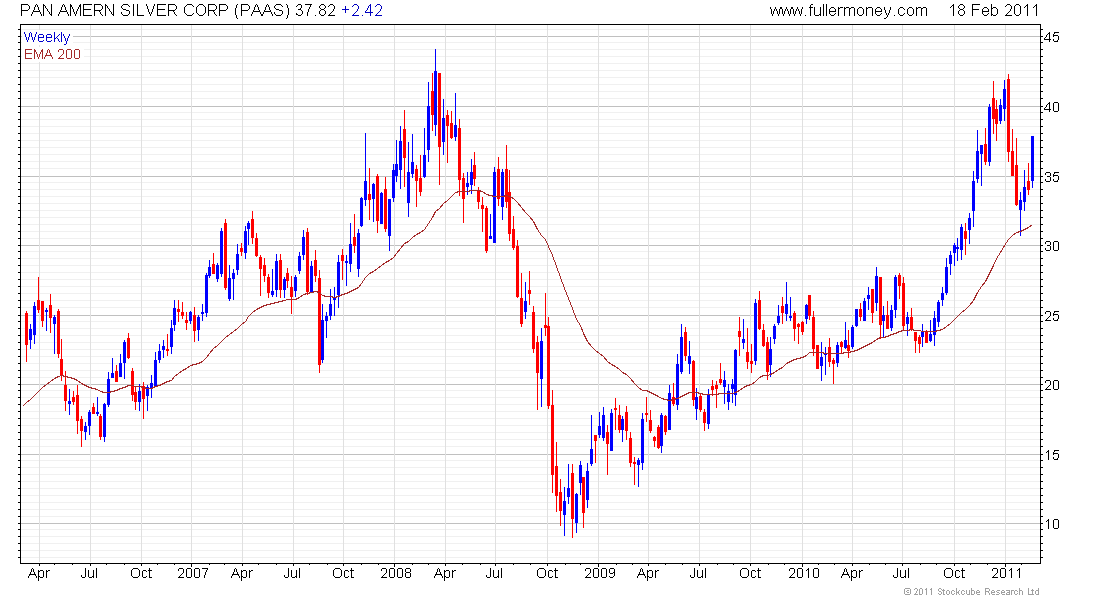
Task: Select the 2011 marker on time axis
Action: pos(1005,574)
